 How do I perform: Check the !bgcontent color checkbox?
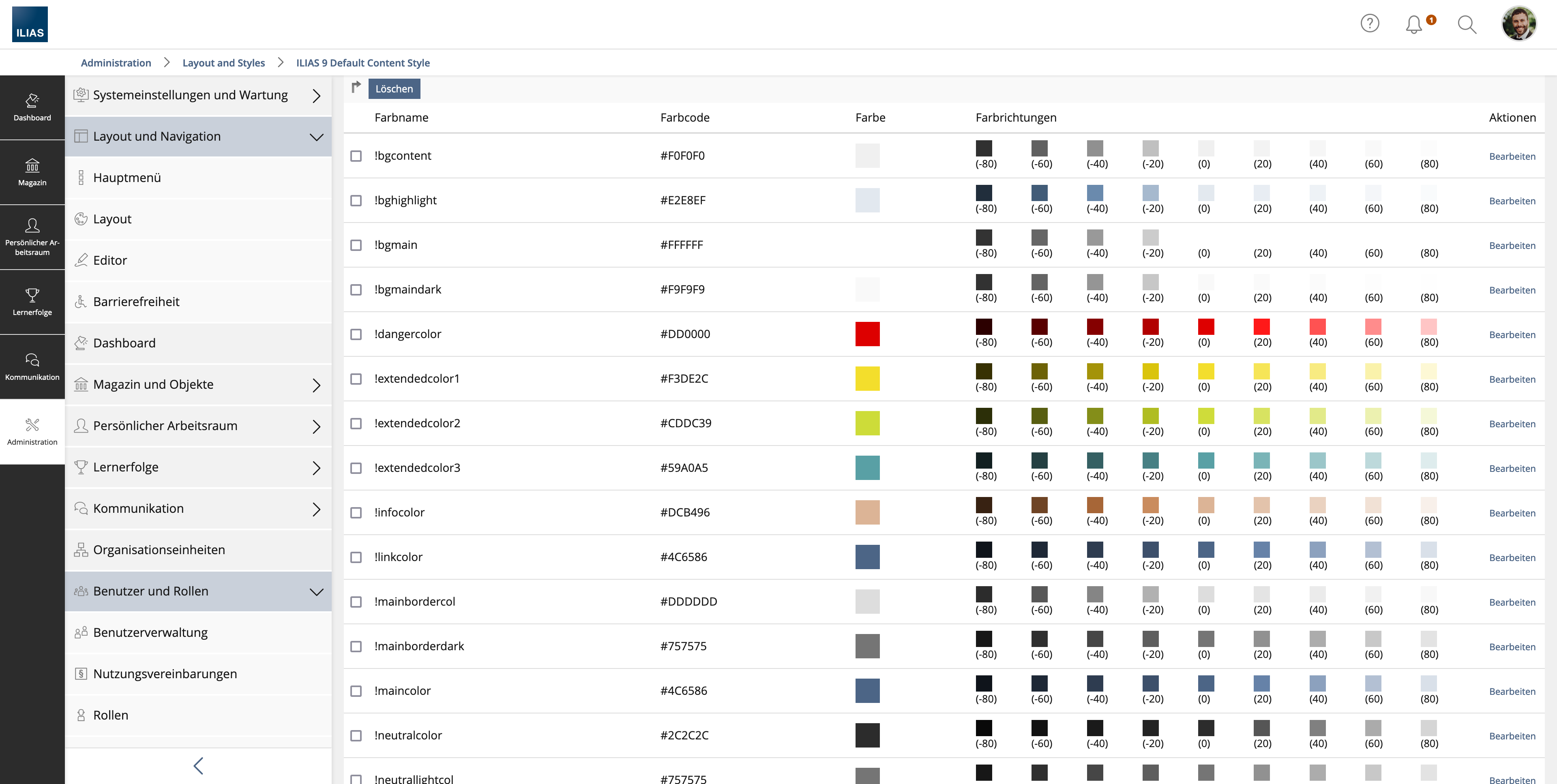(356, 156)
